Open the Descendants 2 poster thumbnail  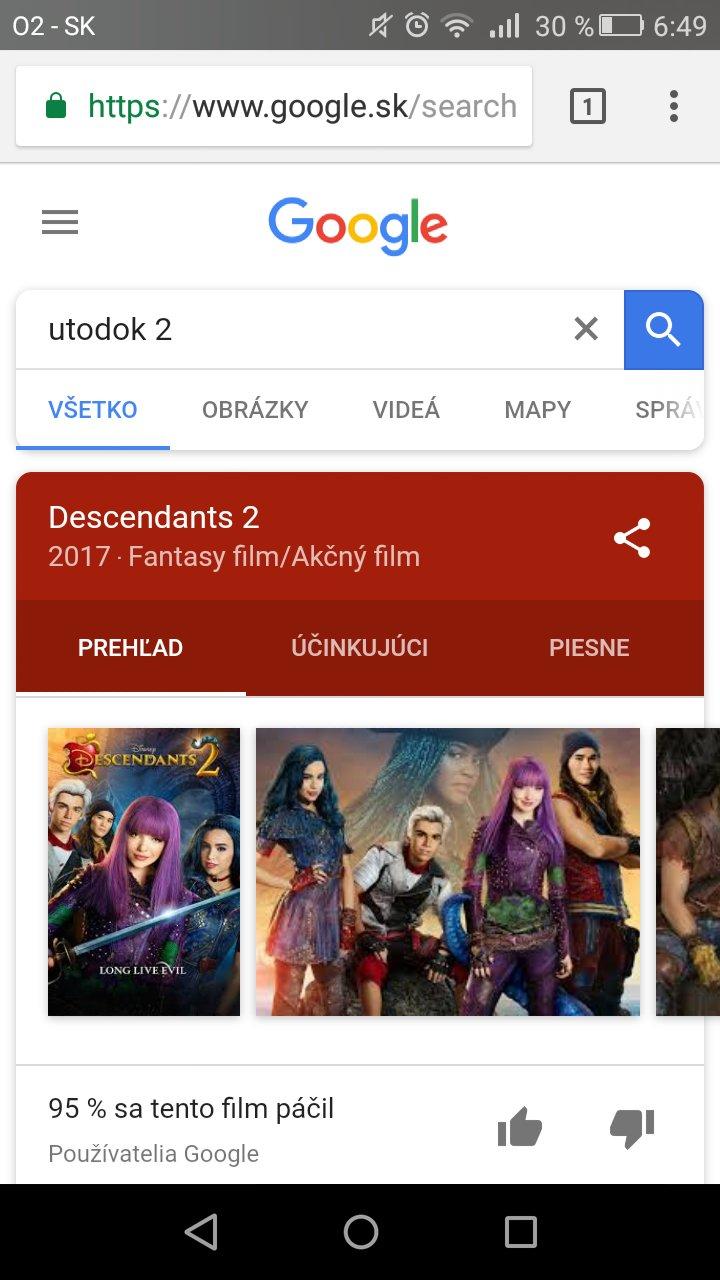(x=144, y=872)
